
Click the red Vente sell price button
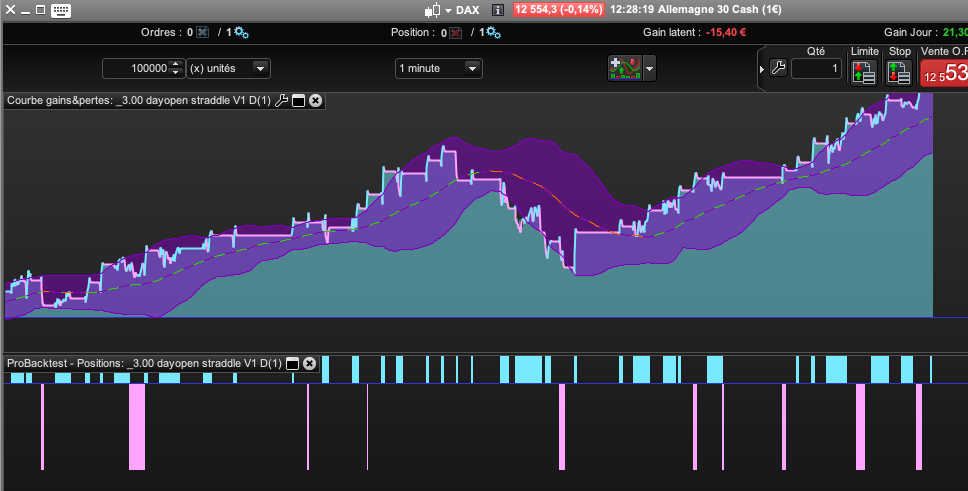945,72
